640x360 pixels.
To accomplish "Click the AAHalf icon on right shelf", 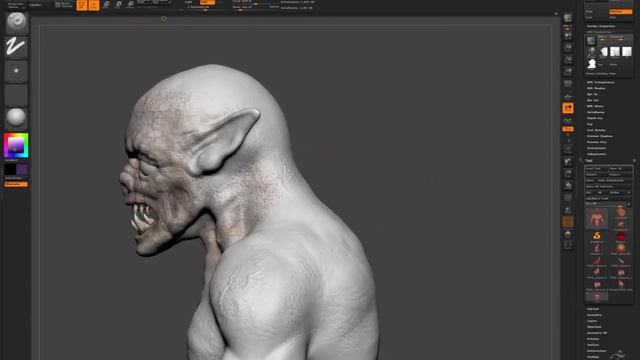I will point(568,72).
